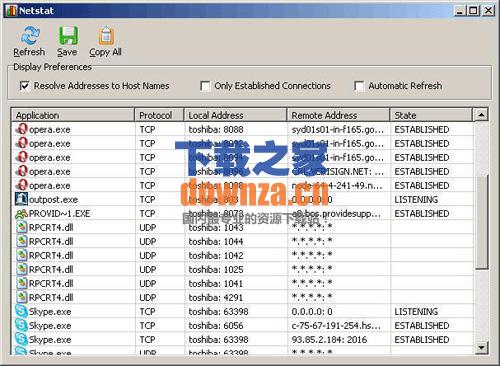Select the outpost.exe application icon
The image size is (500, 366).
(21, 199)
